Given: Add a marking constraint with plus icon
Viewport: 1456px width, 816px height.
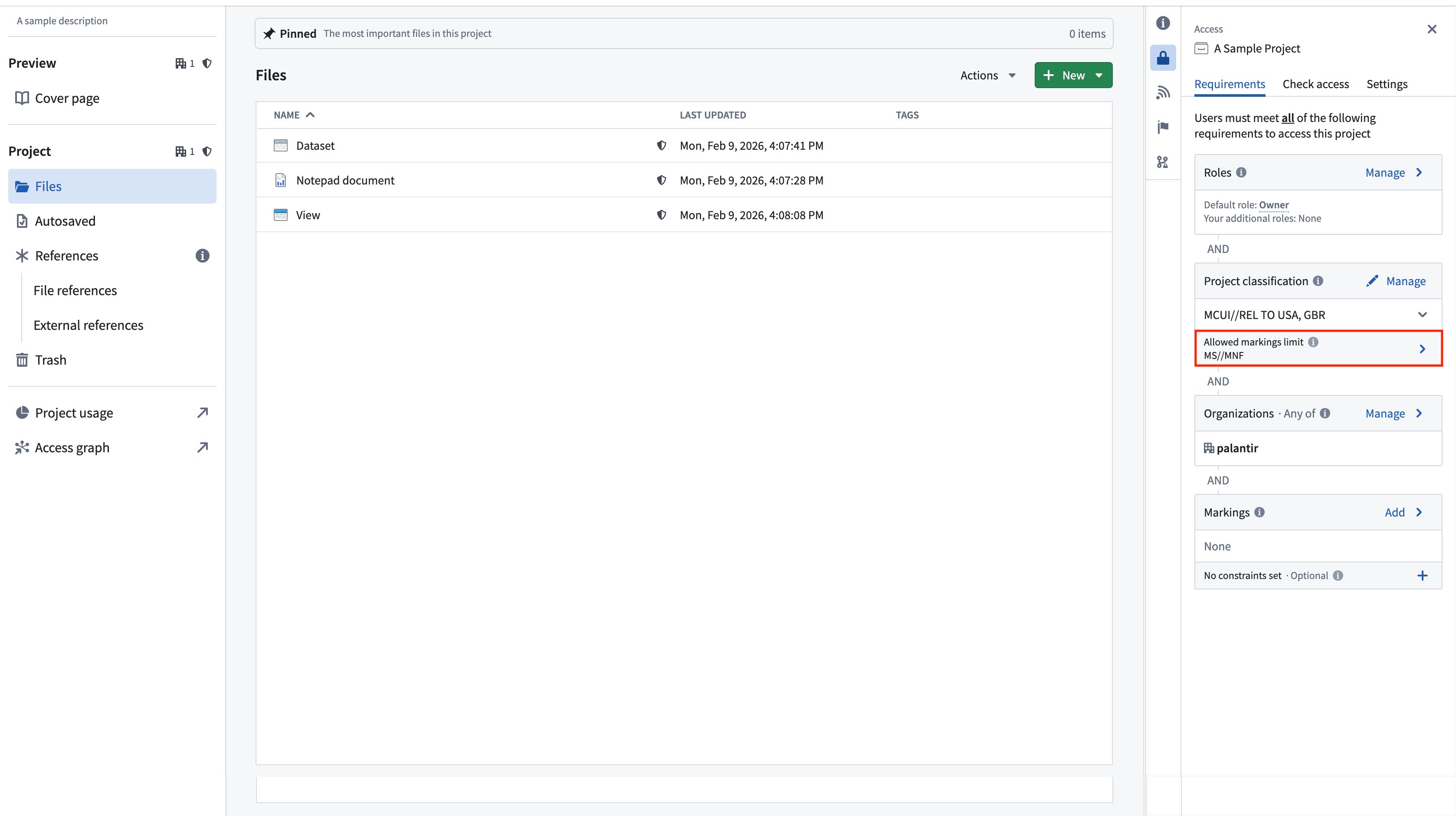Looking at the screenshot, I should [1422, 575].
